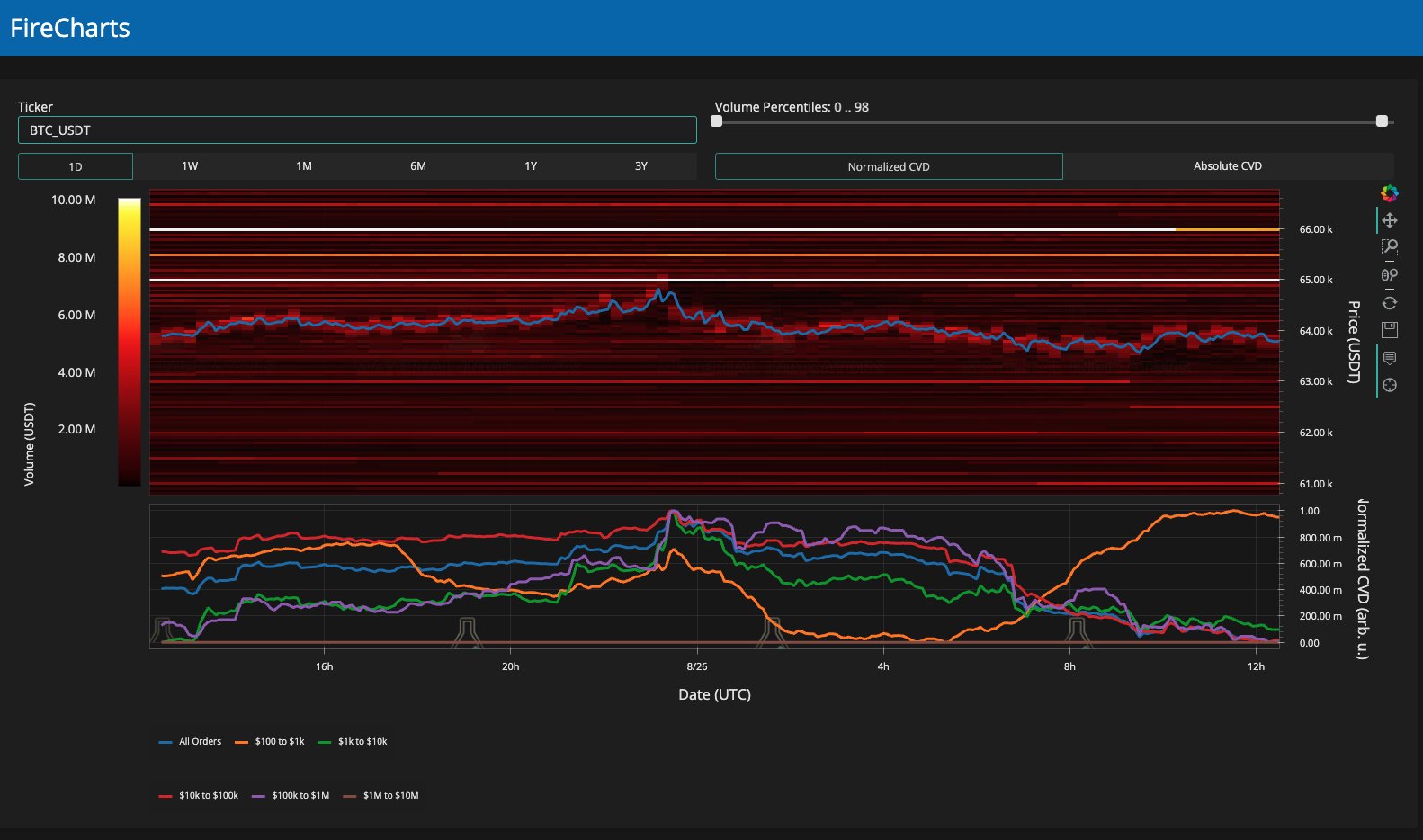
Task: Click the lower Volume Percentiles slider handle
Action: click(x=717, y=121)
